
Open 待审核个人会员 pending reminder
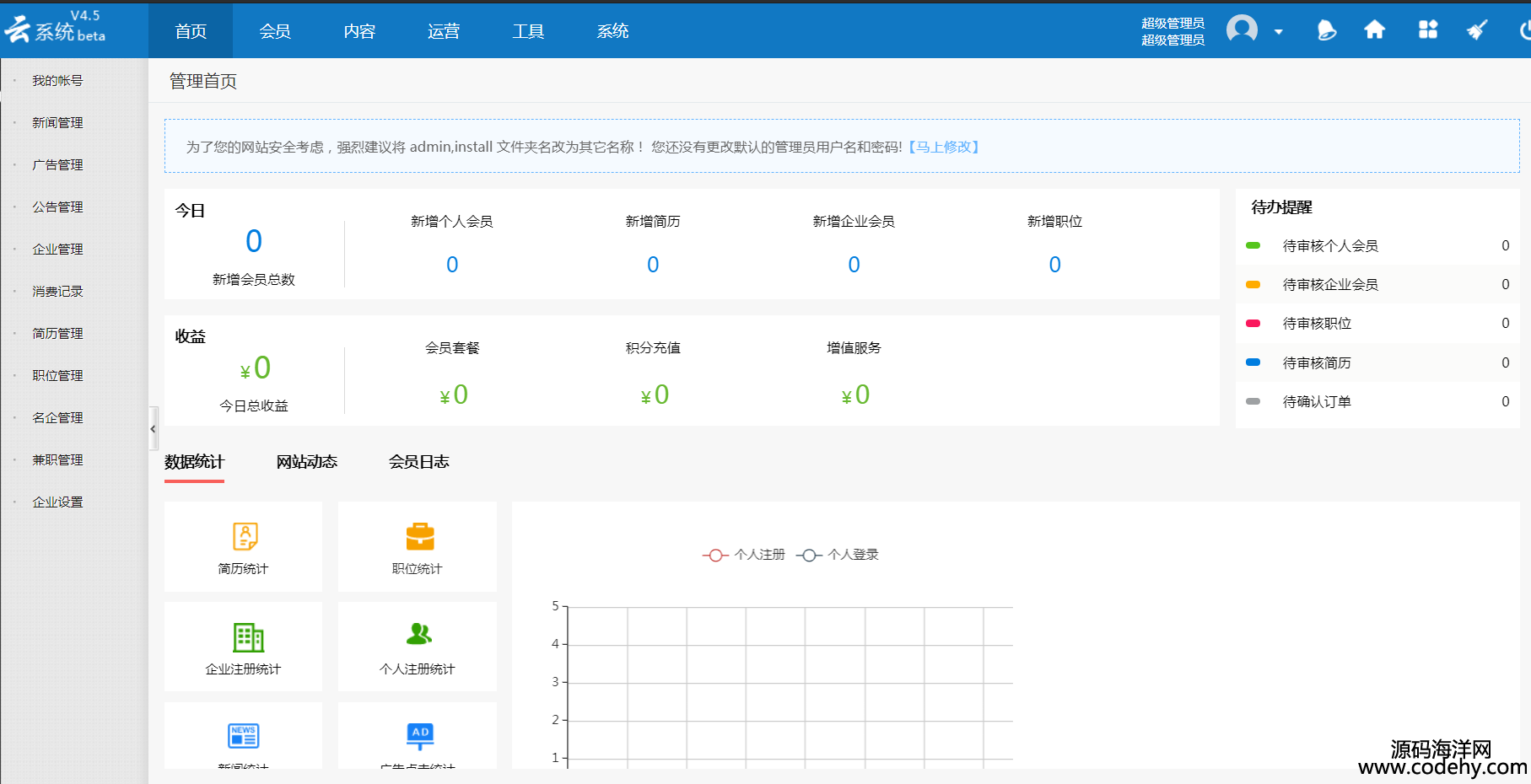point(1377,246)
